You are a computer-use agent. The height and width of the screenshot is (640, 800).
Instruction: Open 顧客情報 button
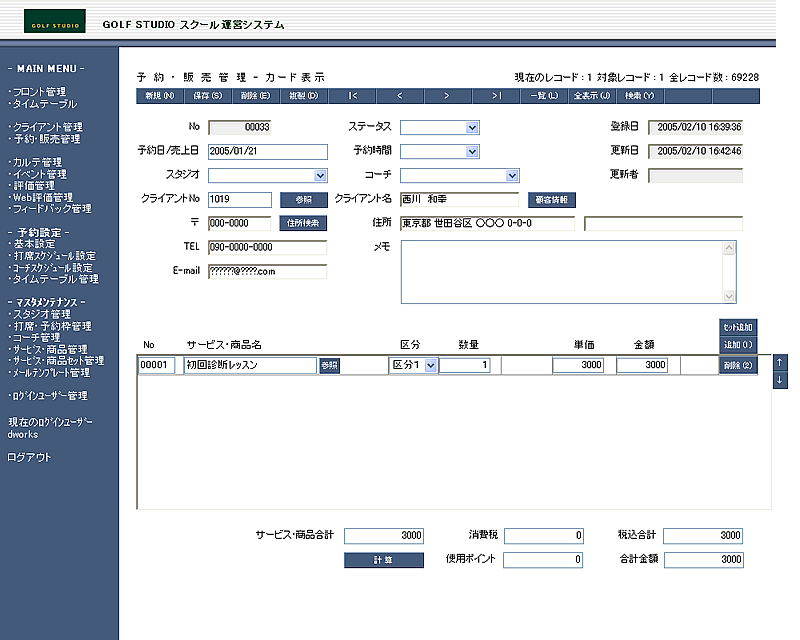pos(552,200)
